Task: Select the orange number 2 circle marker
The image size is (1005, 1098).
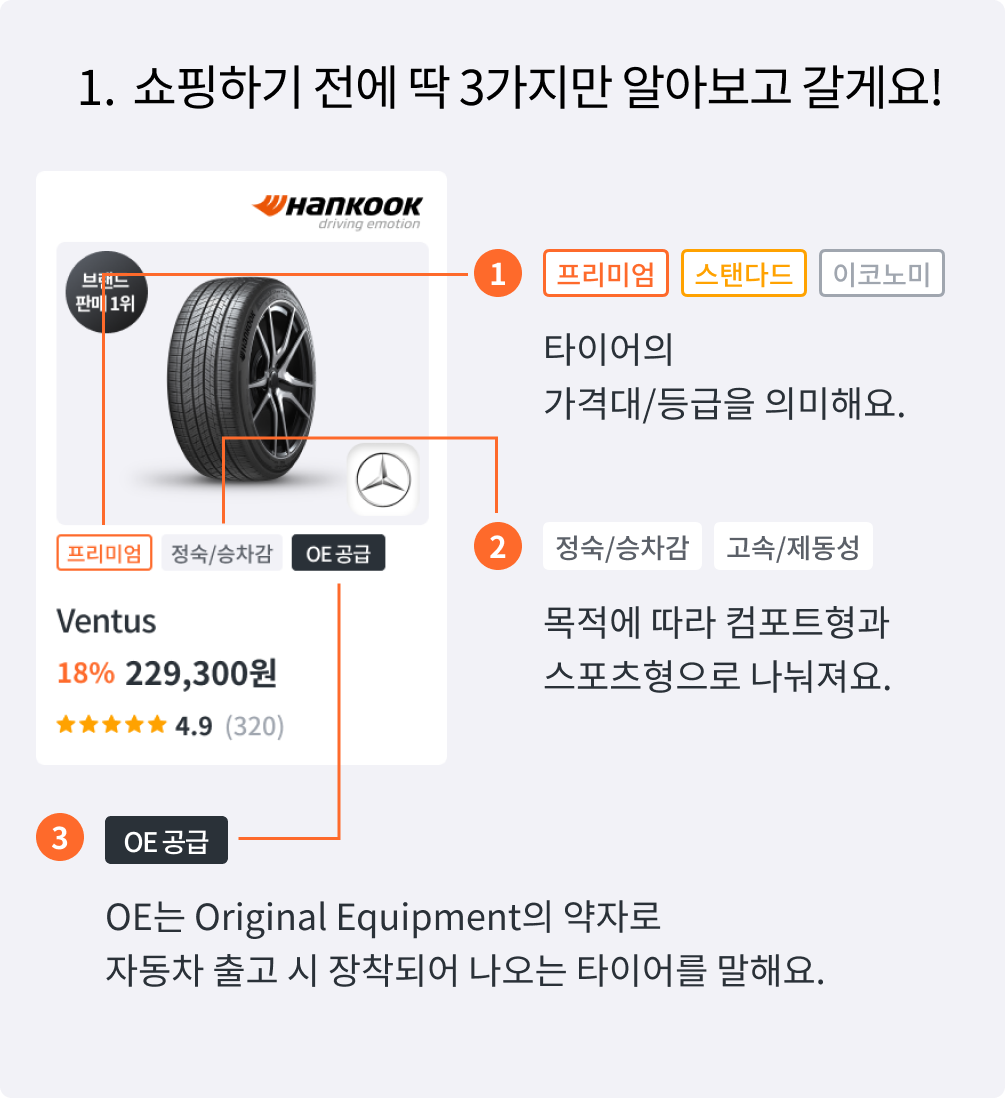Action: pos(497,546)
